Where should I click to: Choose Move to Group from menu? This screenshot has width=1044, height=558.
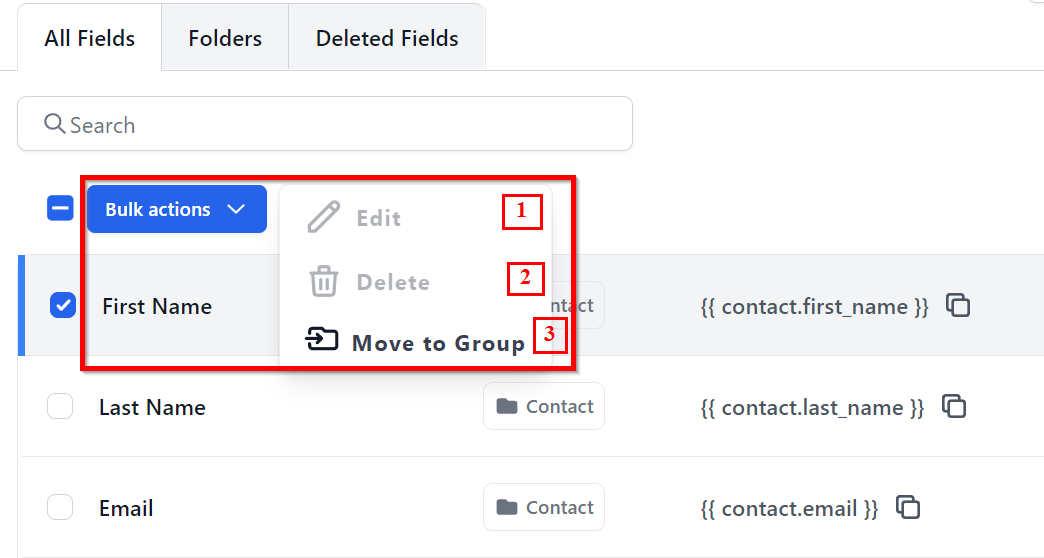click(437, 343)
